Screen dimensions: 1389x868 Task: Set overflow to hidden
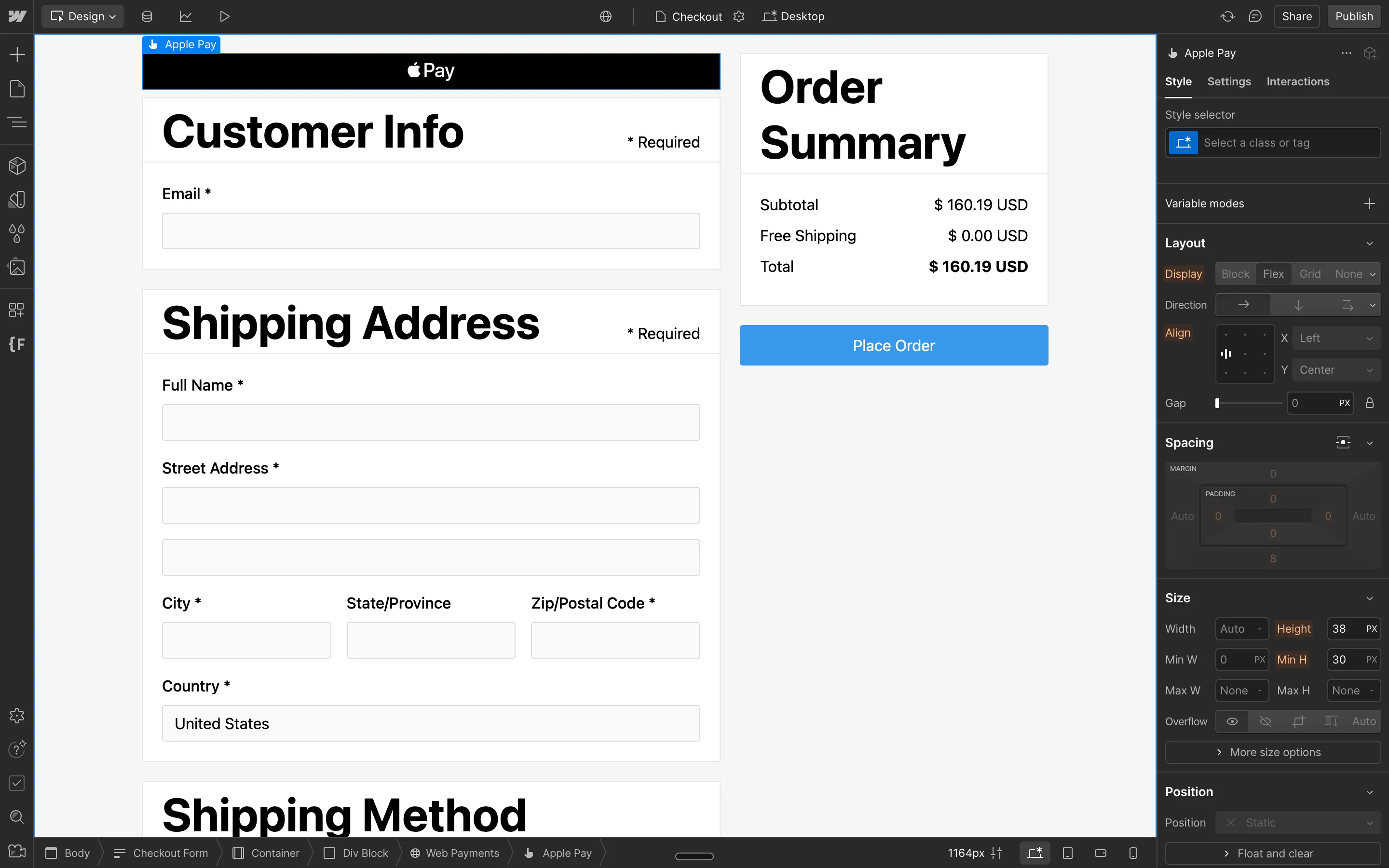[1265, 721]
